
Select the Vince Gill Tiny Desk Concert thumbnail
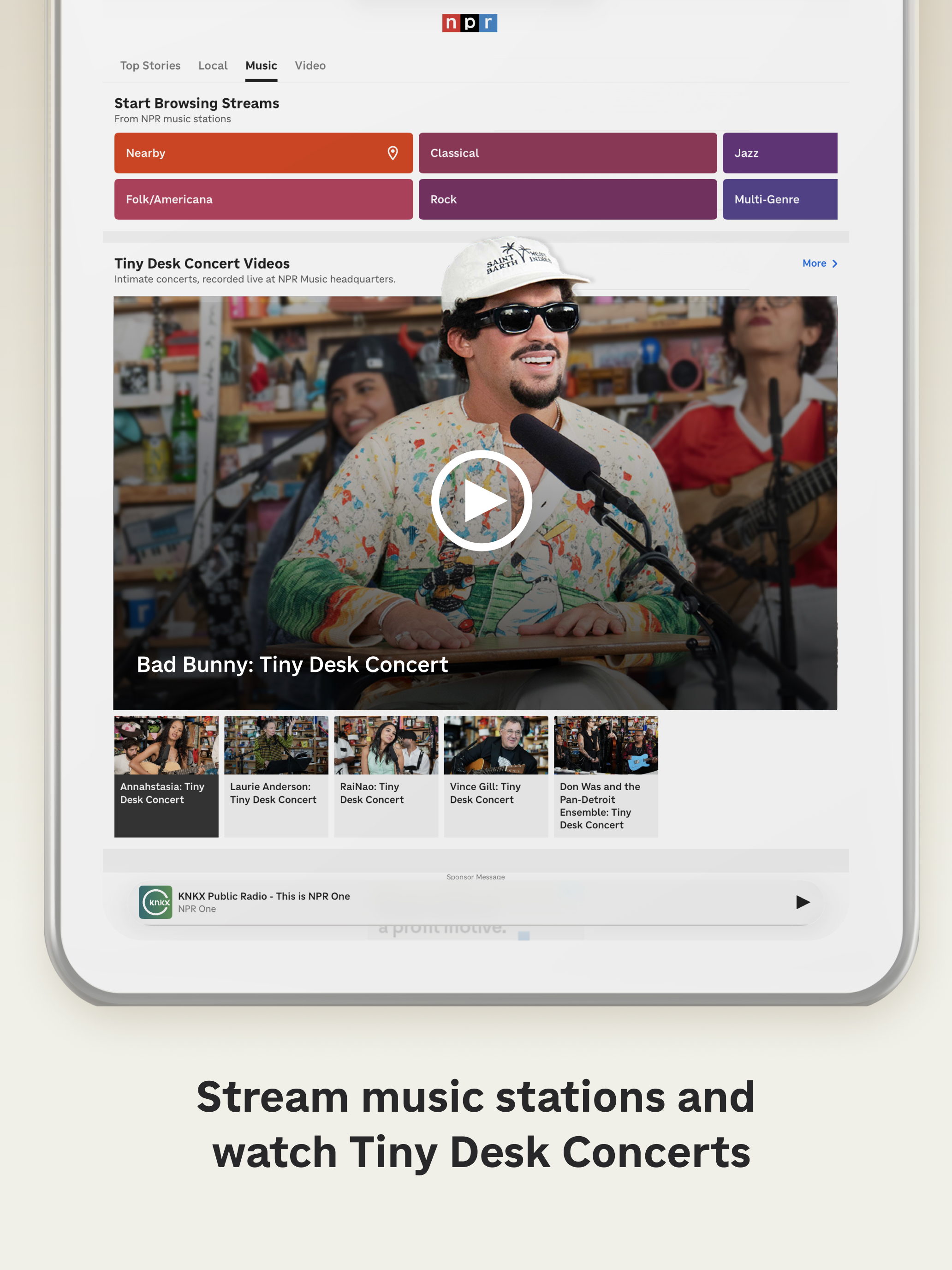tap(496, 776)
